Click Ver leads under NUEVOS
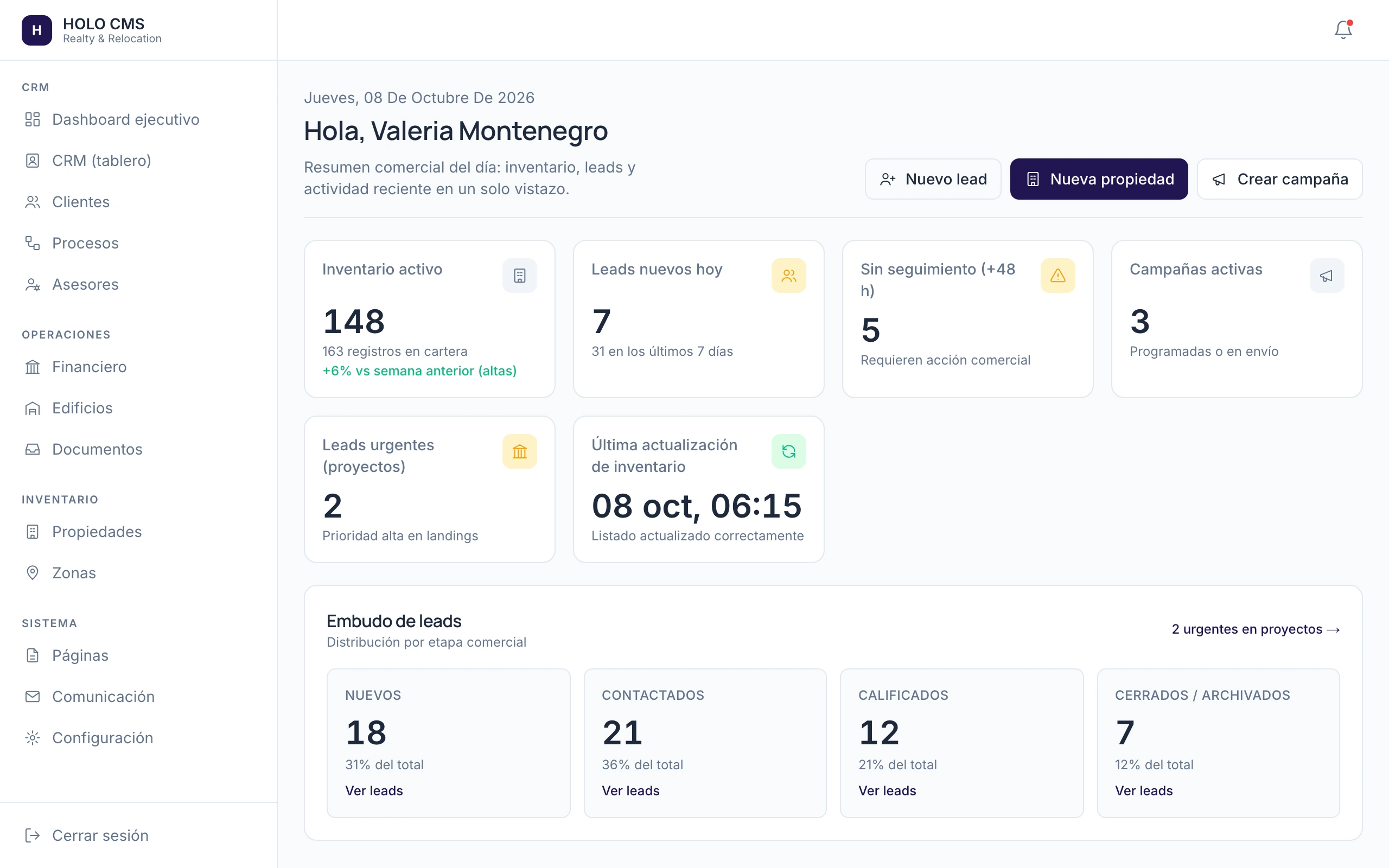This screenshot has width=1389, height=868. click(374, 790)
